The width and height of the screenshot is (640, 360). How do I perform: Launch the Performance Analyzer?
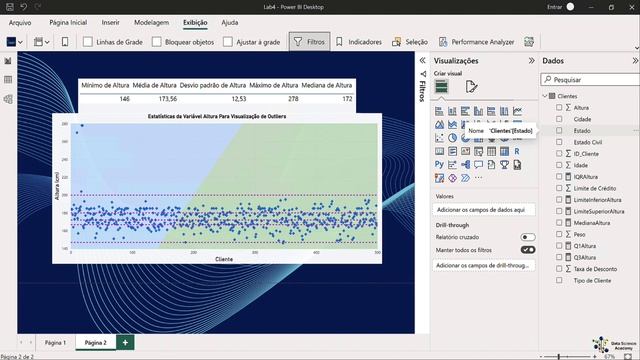[x=476, y=42]
